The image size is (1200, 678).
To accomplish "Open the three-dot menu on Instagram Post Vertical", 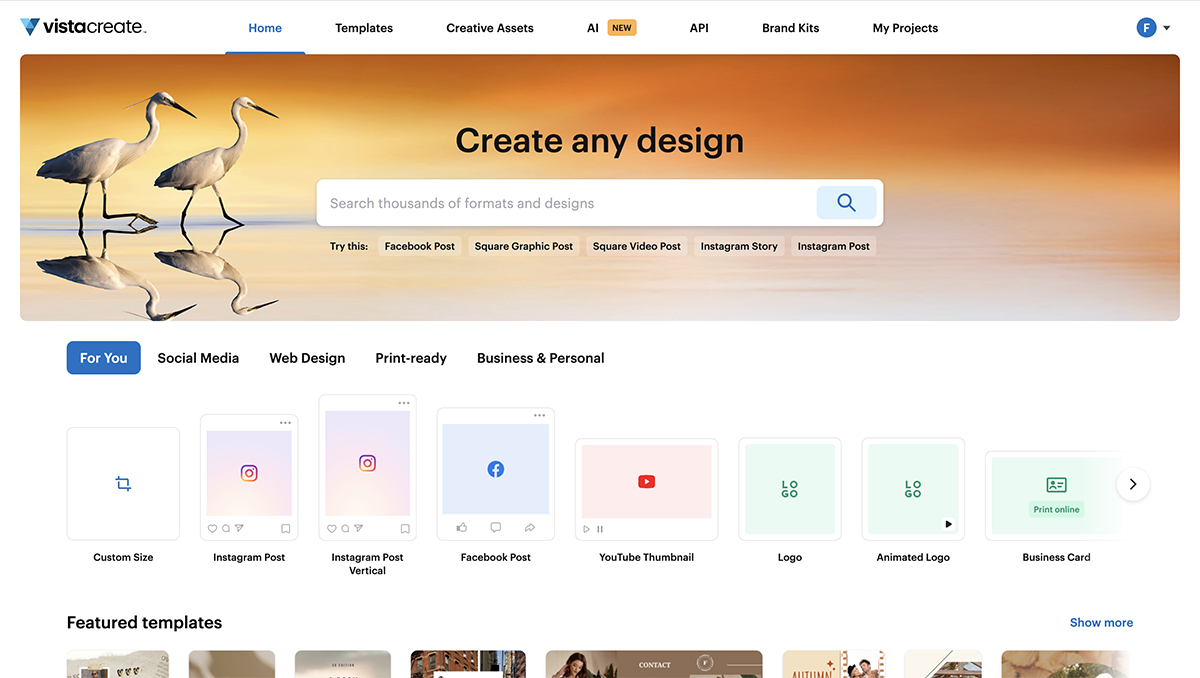I will pyautogui.click(x=403, y=401).
